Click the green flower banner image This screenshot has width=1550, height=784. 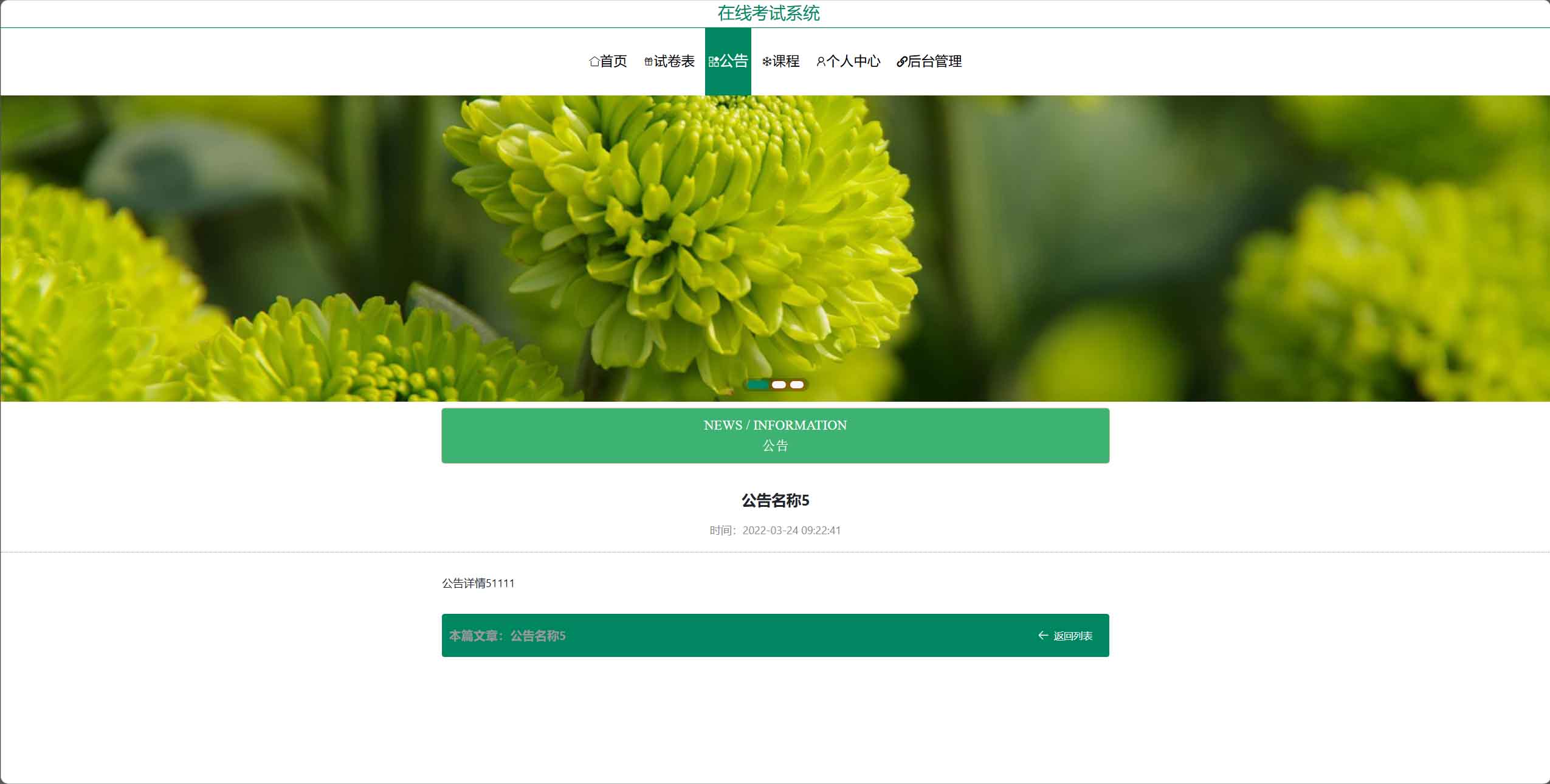pos(775,248)
